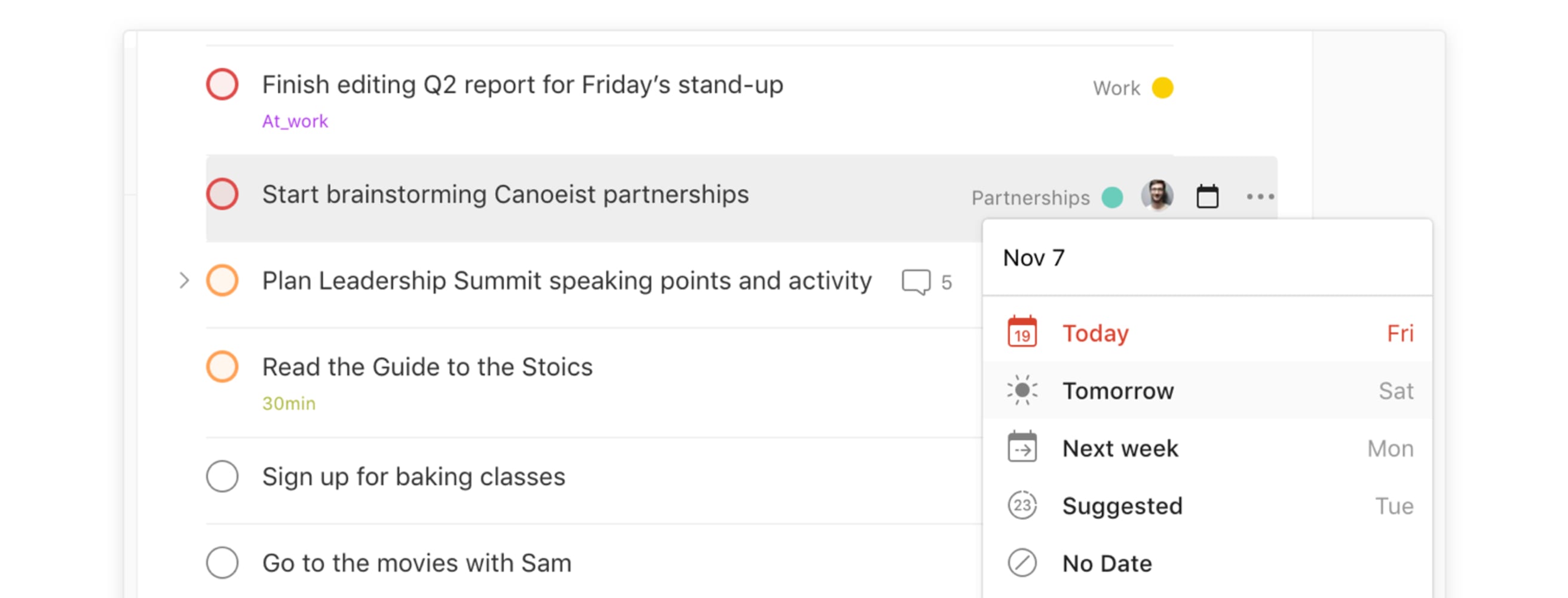Choose Tomorrow from the scheduler menu
Screen dimensions: 1568x598
(1119, 390)
